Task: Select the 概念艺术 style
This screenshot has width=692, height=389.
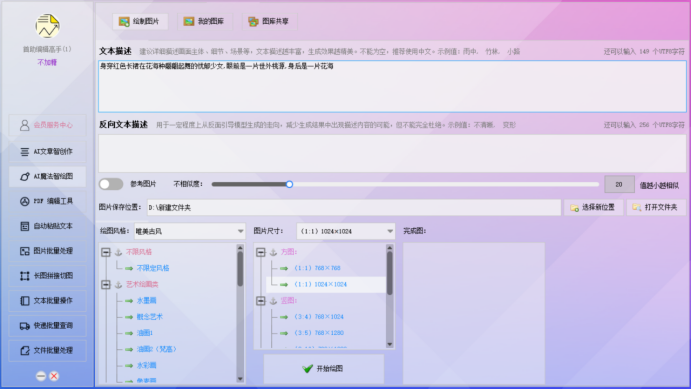Action: coord(150,317)
